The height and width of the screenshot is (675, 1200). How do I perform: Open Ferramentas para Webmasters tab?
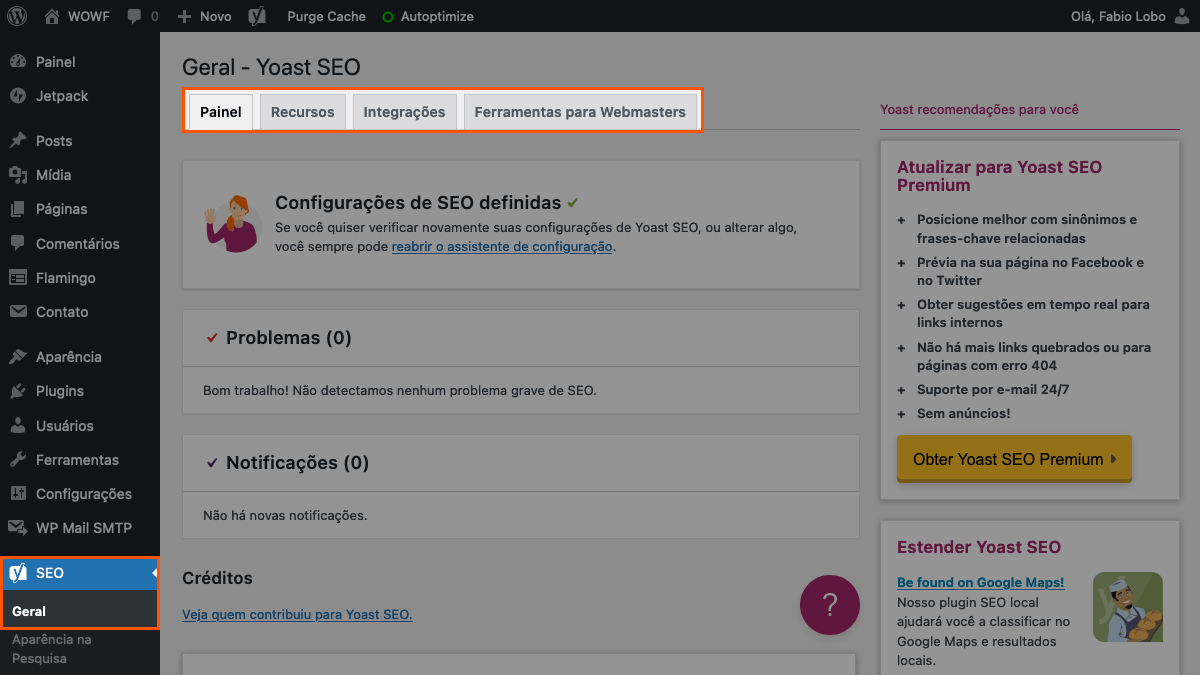pos(580,112)
